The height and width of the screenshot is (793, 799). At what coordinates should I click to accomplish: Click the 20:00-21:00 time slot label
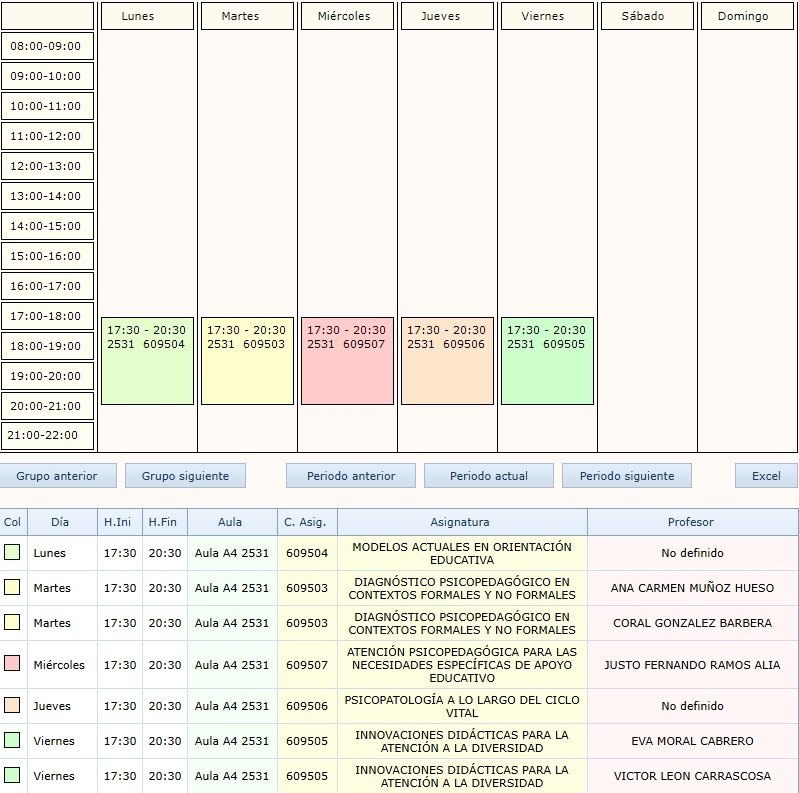click(x=47, y=406)
